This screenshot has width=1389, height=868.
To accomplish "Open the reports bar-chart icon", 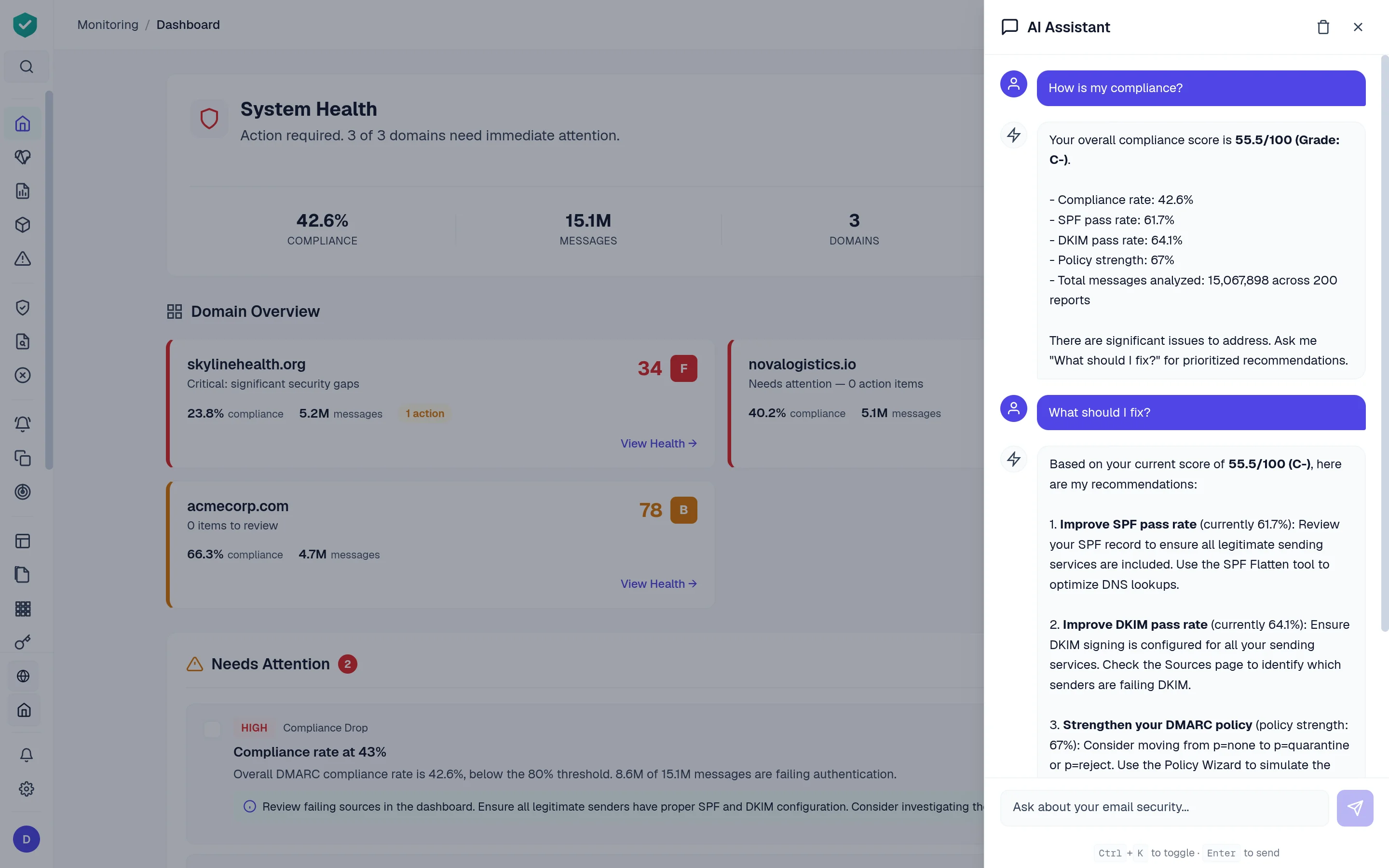I will coord(23,190).
